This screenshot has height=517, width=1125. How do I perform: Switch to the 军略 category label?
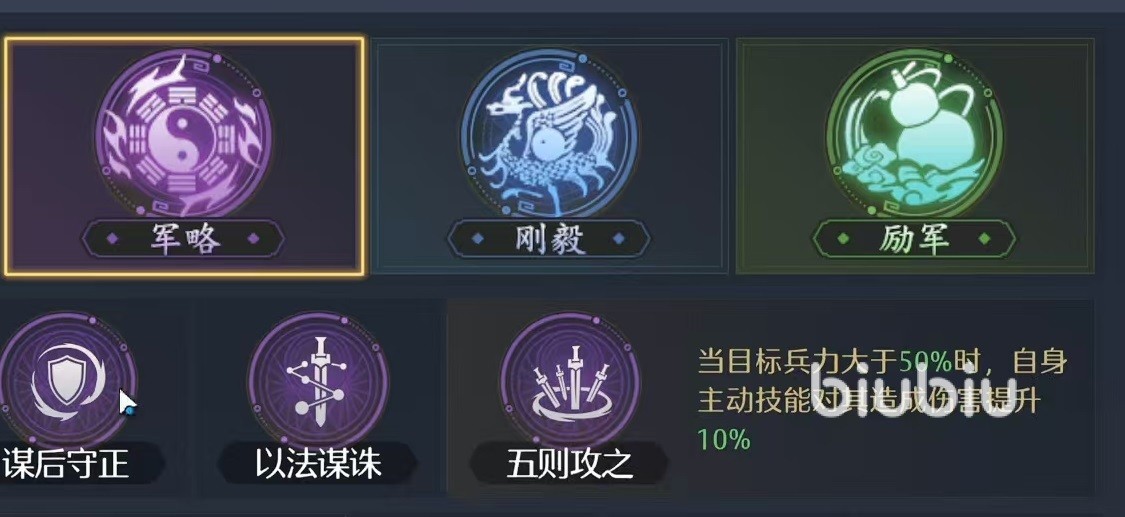[184, 239]
